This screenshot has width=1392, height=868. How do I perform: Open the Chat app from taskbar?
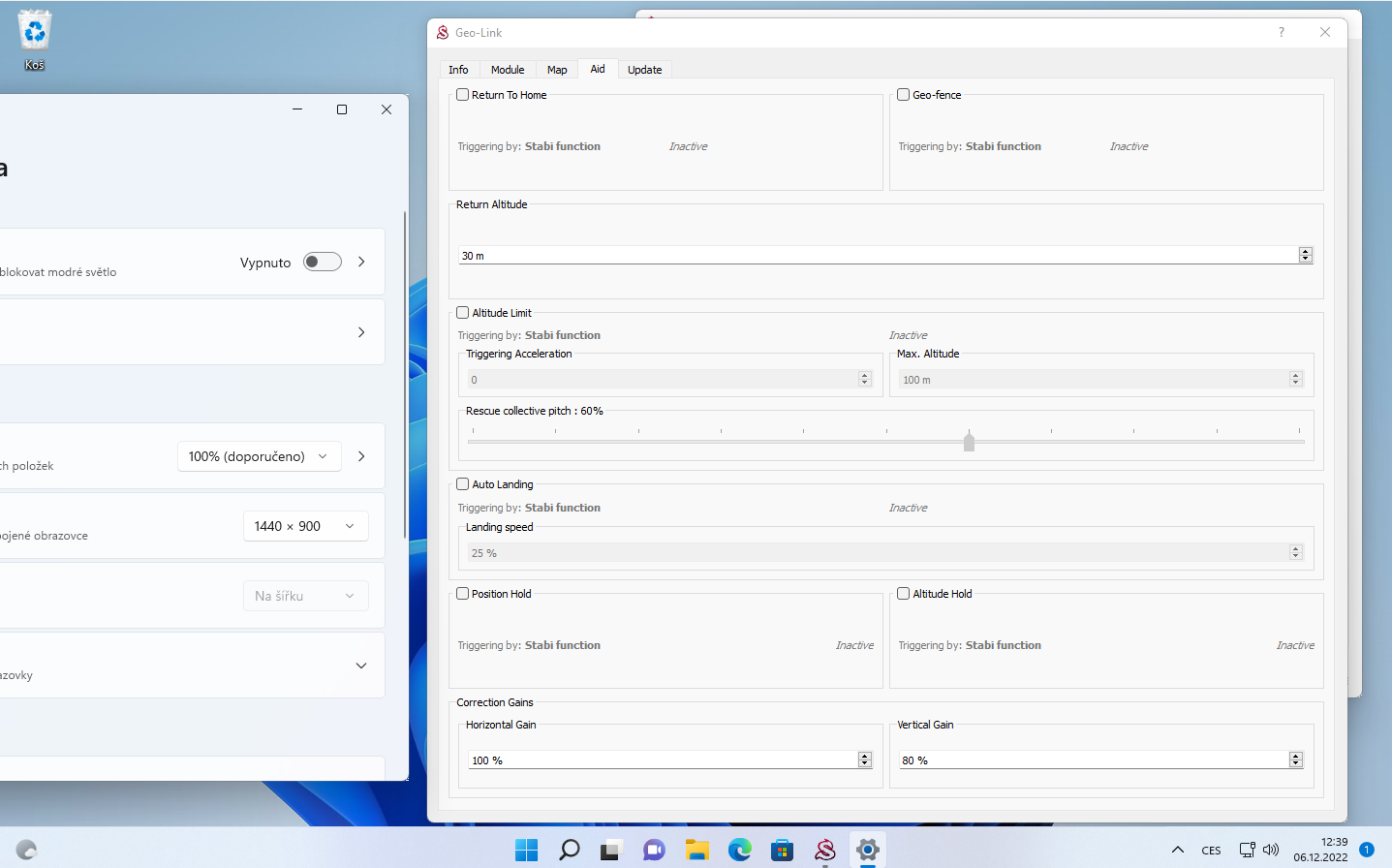(654, 850)
